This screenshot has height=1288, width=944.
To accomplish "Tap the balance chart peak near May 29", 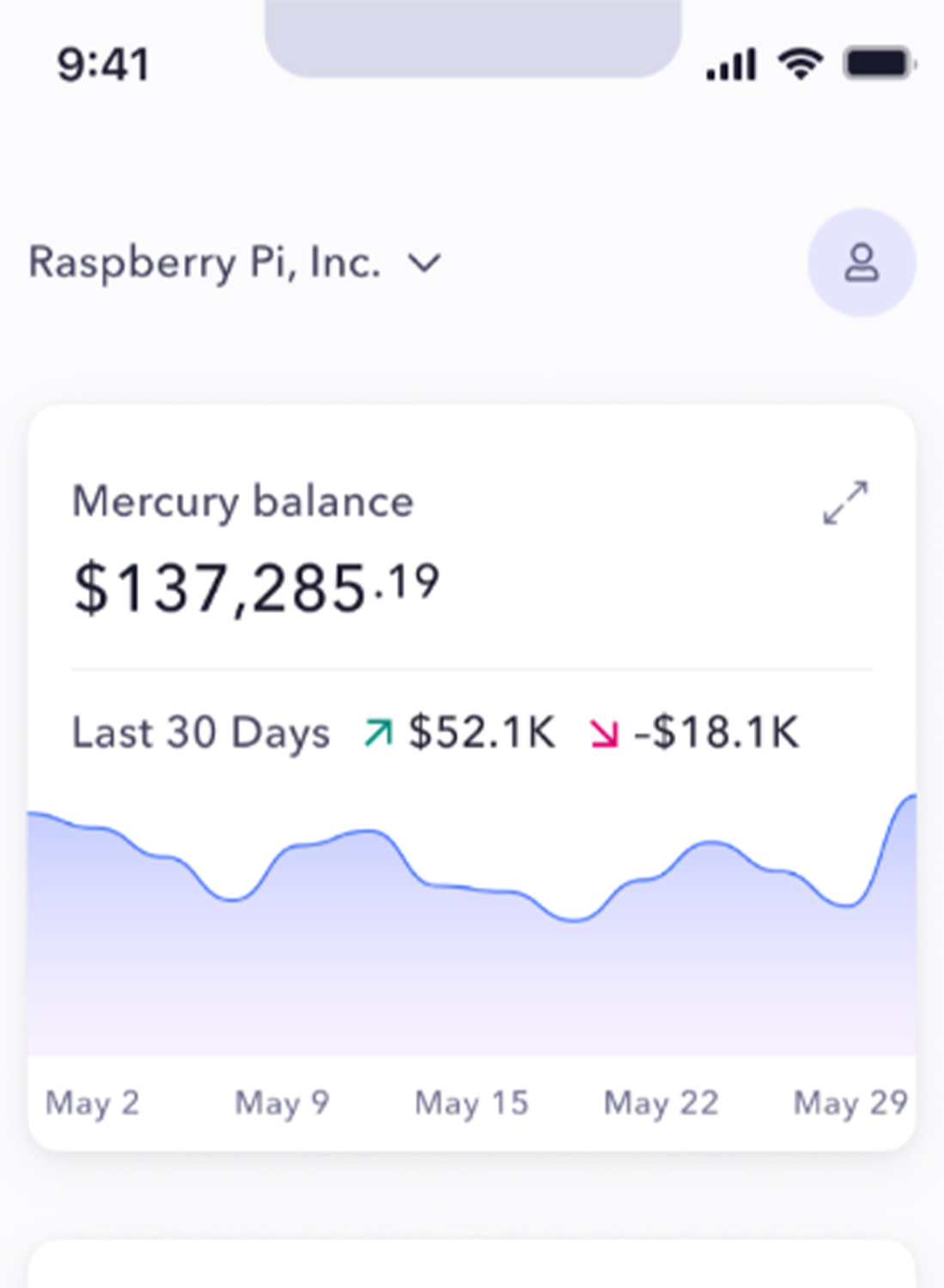I will tap(909, 800).
